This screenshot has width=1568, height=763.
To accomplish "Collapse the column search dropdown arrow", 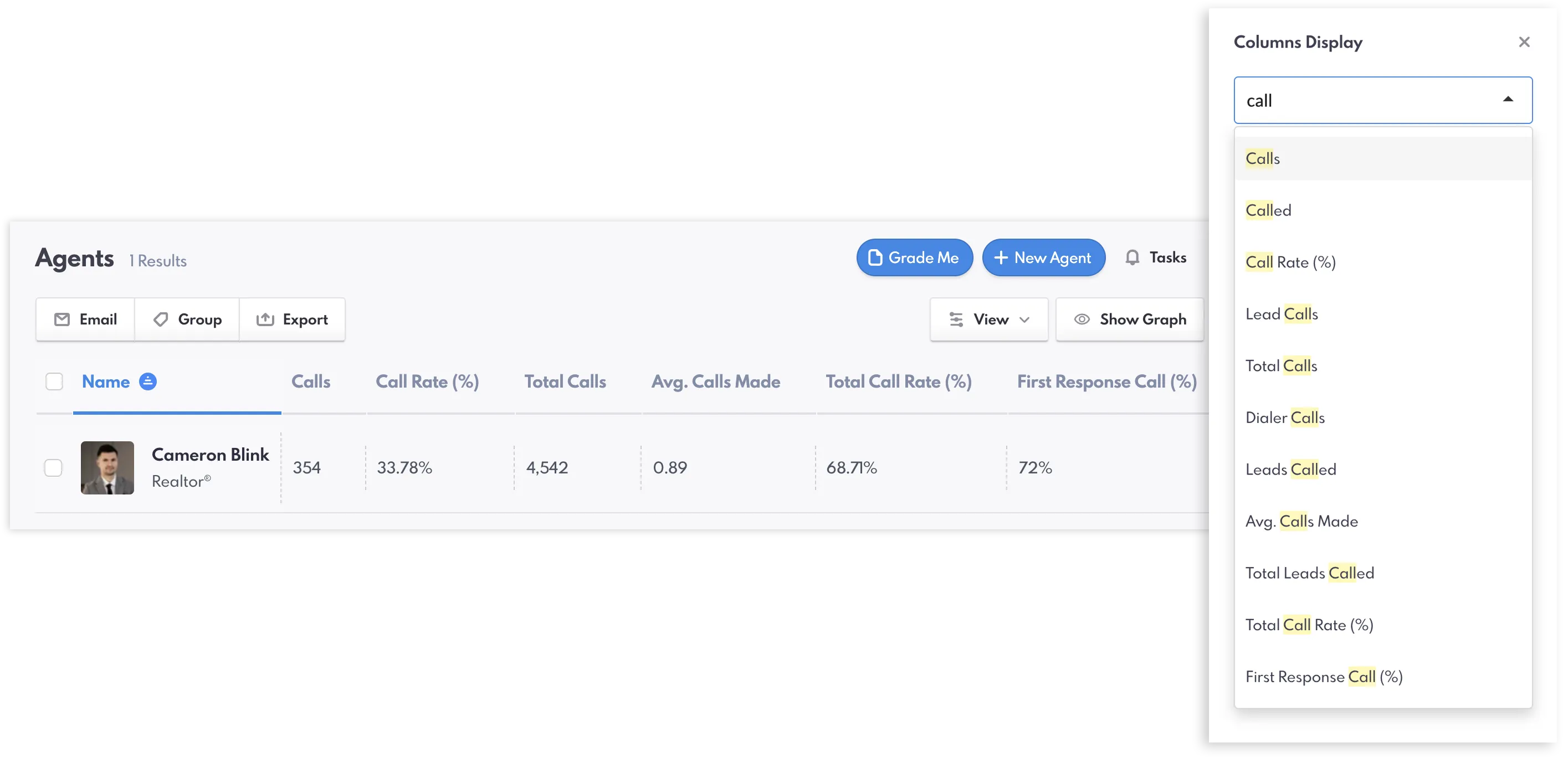I will [1508, 100].
